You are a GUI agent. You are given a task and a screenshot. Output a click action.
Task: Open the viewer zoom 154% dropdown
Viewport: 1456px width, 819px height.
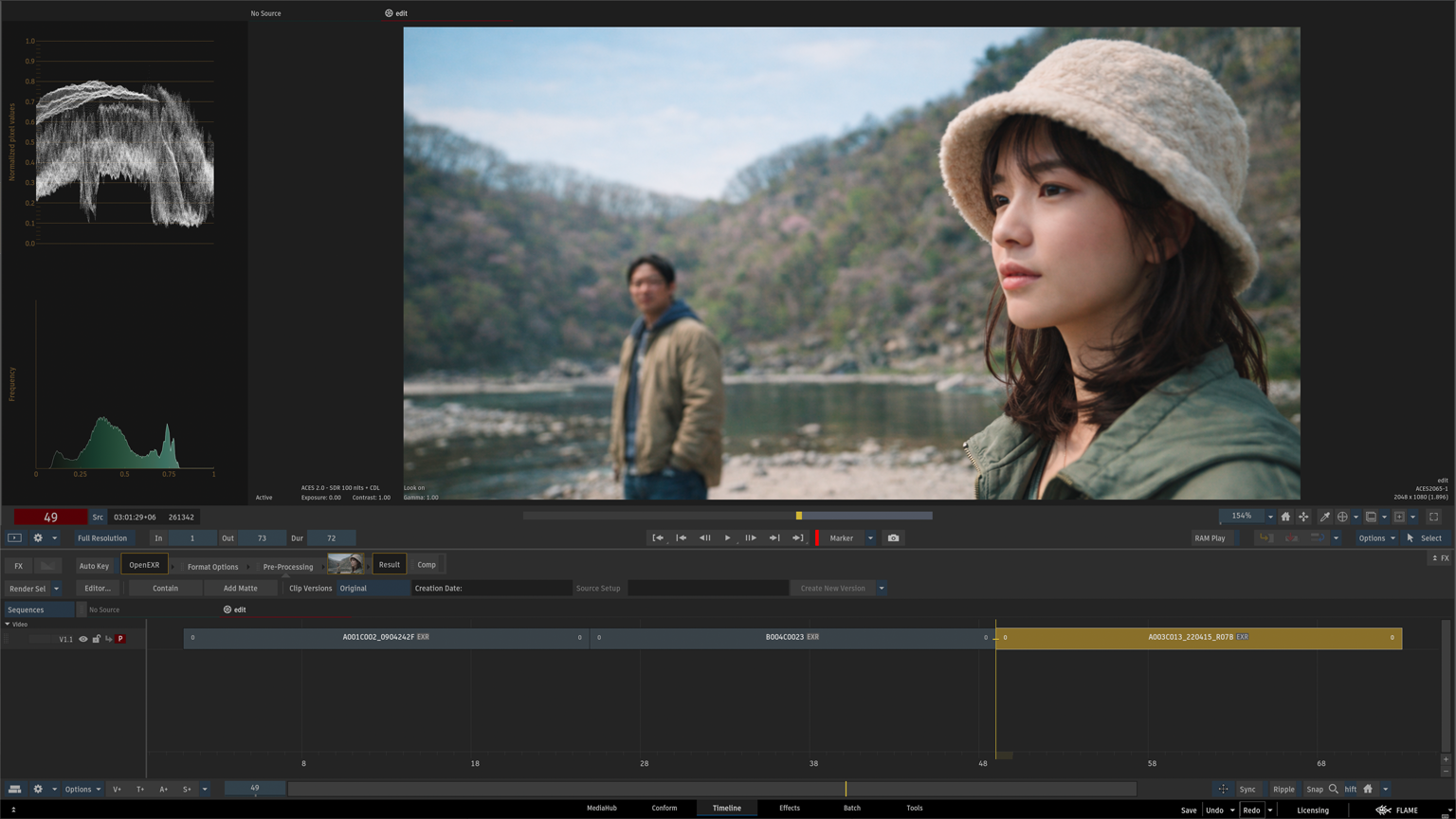1270,517
